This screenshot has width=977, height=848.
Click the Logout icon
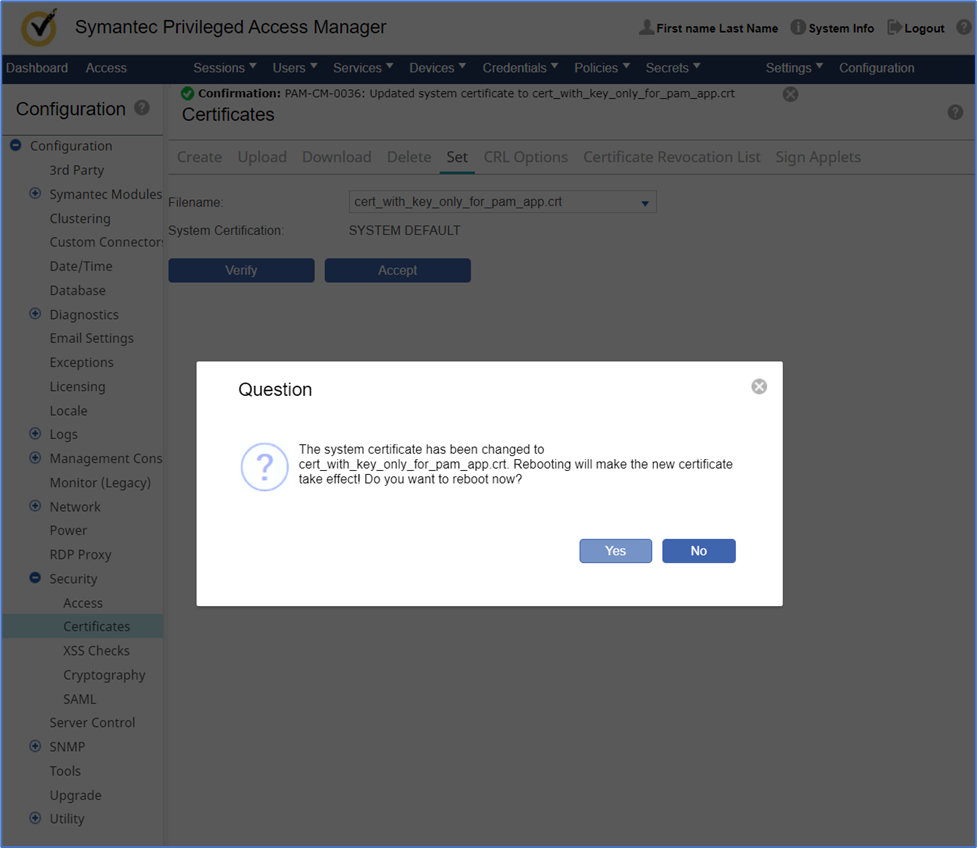(x=894, y=28)
